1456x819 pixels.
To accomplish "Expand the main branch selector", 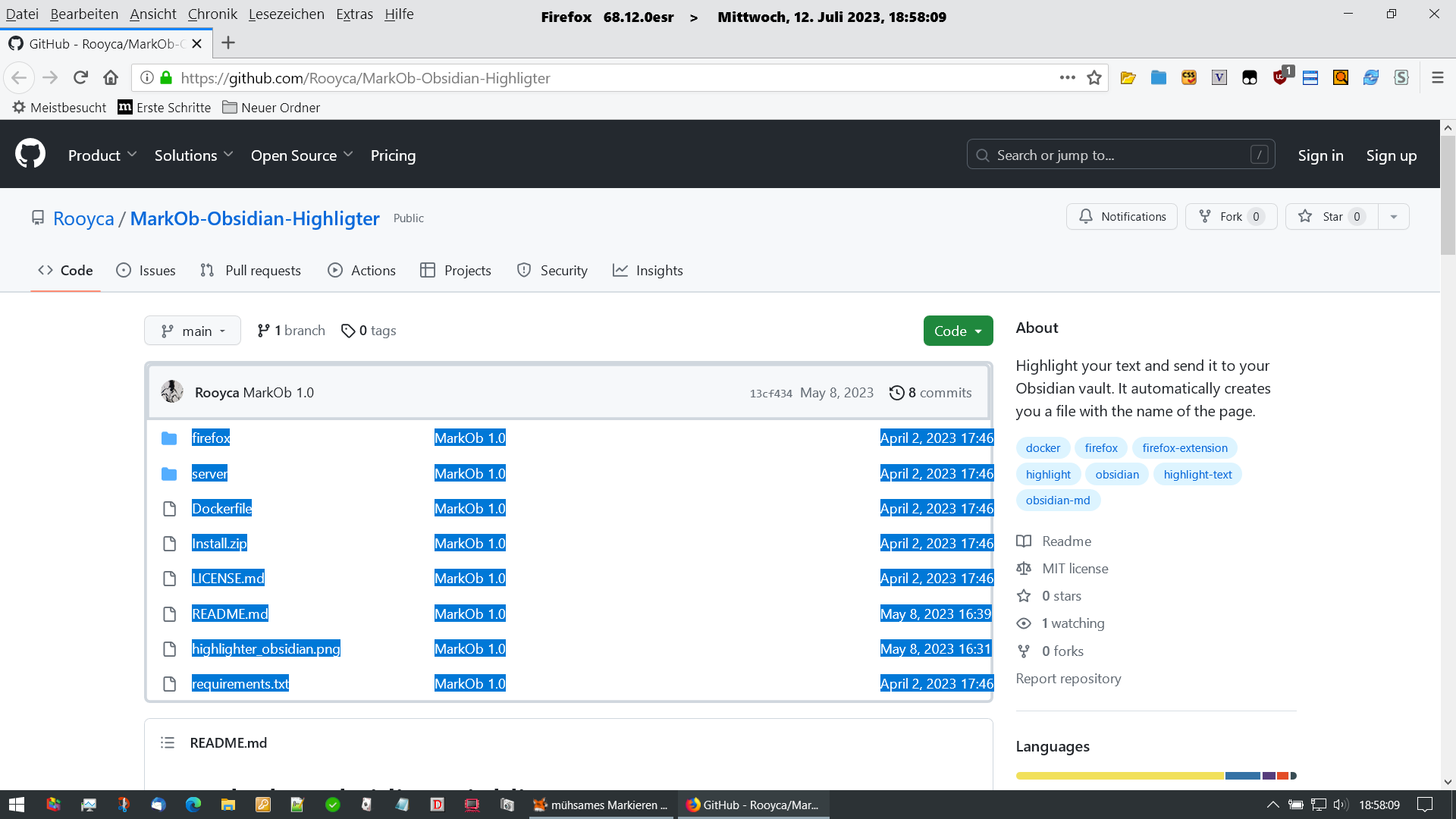I will click(193, 331).
